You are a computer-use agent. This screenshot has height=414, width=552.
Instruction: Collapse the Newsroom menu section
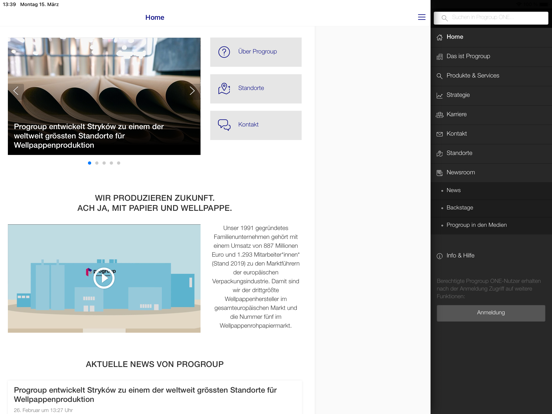[491, 172]
